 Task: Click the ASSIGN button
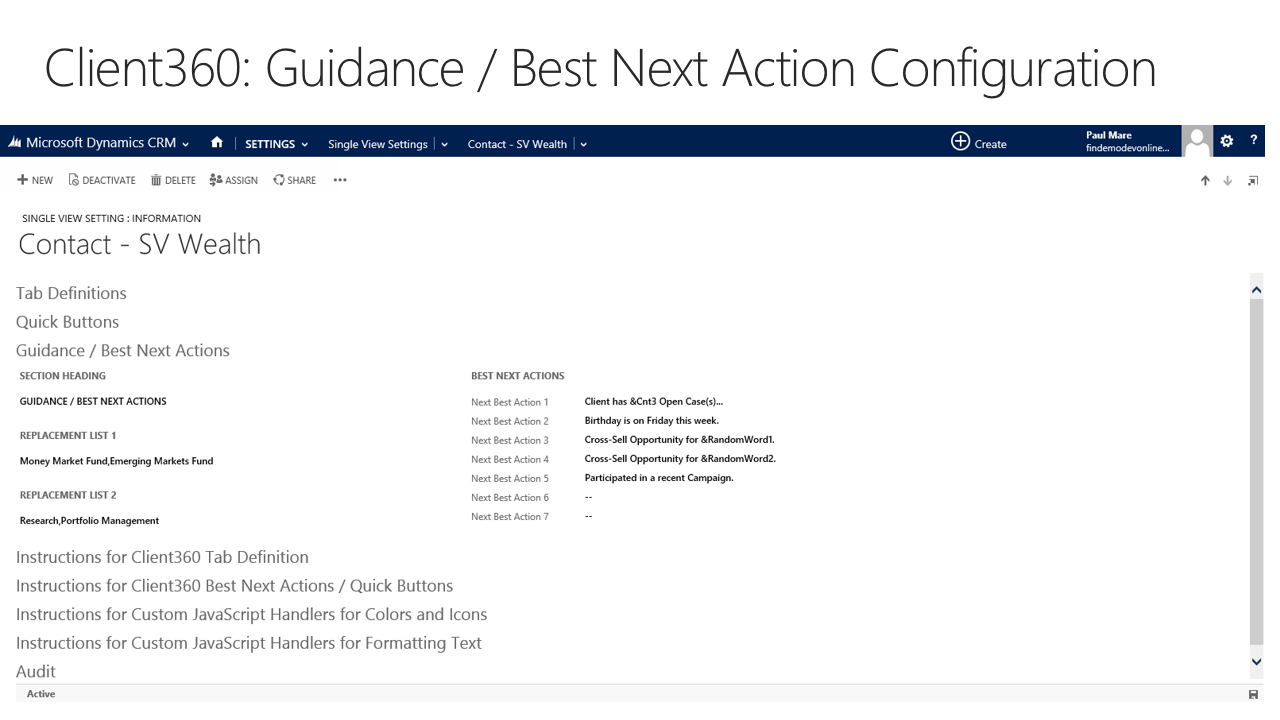tap(234, 180)
